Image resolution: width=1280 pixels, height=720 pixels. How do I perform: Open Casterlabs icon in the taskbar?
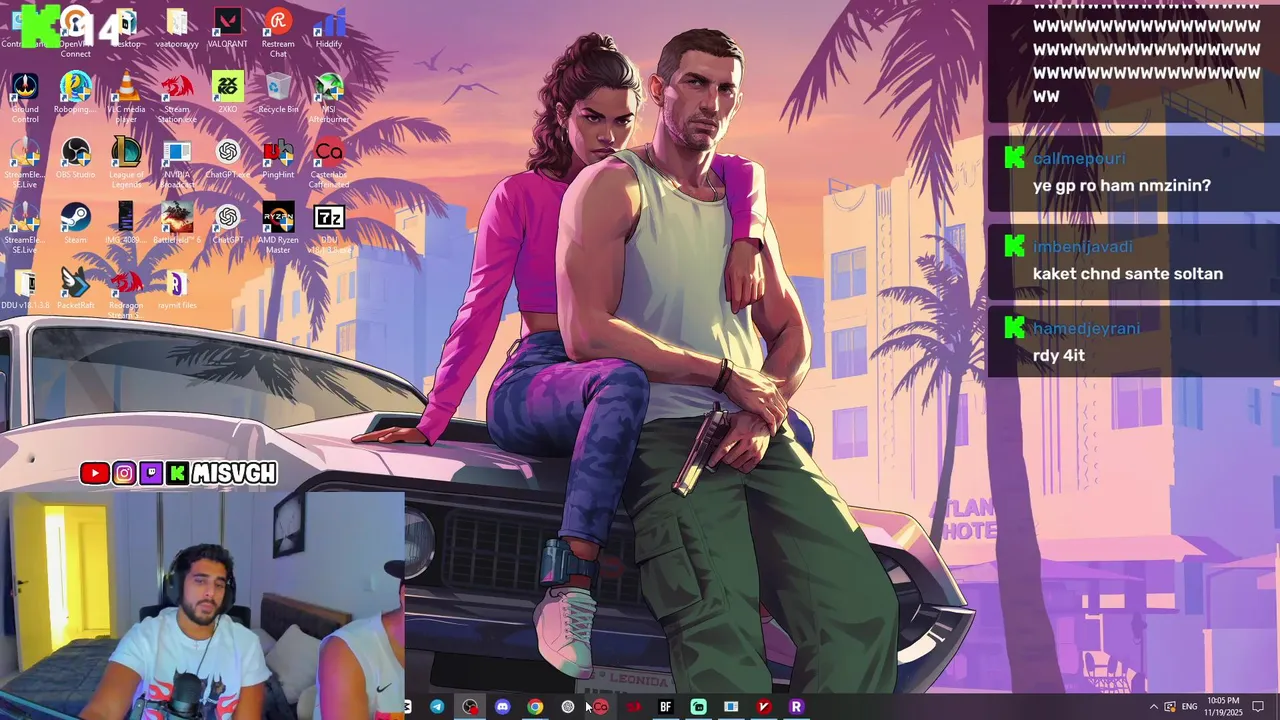pos(600,707)
